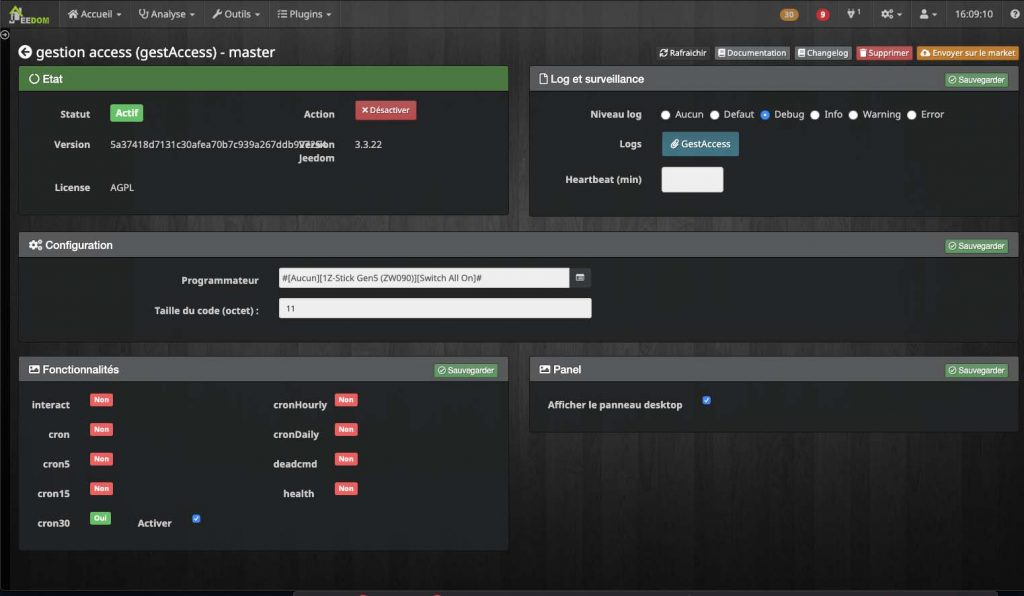Click the small circle arrow at left edge
Screen dimensions: 1024x596
click(5, 35)
